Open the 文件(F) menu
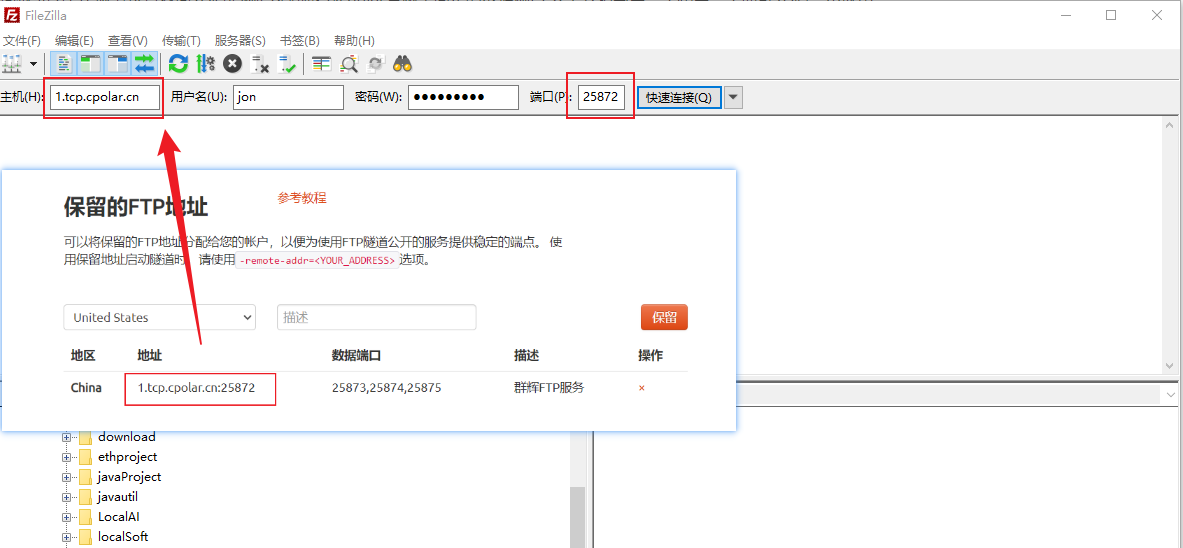The image size is (1183, 548). click(22, 40)
